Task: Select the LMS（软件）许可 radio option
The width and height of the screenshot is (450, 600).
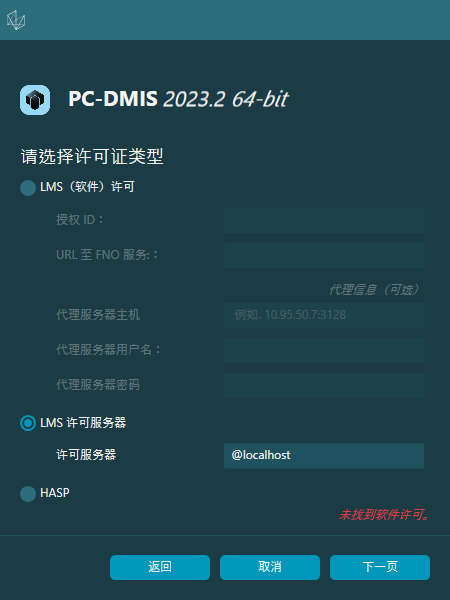Action: point(28,188)
